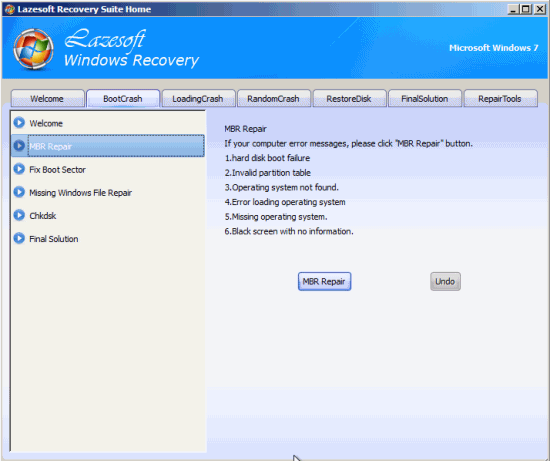Click the window title 'Lazesoft Recovery Suite Home'
Viewport: 550px width, 461px height.
(x=84, y=9)
